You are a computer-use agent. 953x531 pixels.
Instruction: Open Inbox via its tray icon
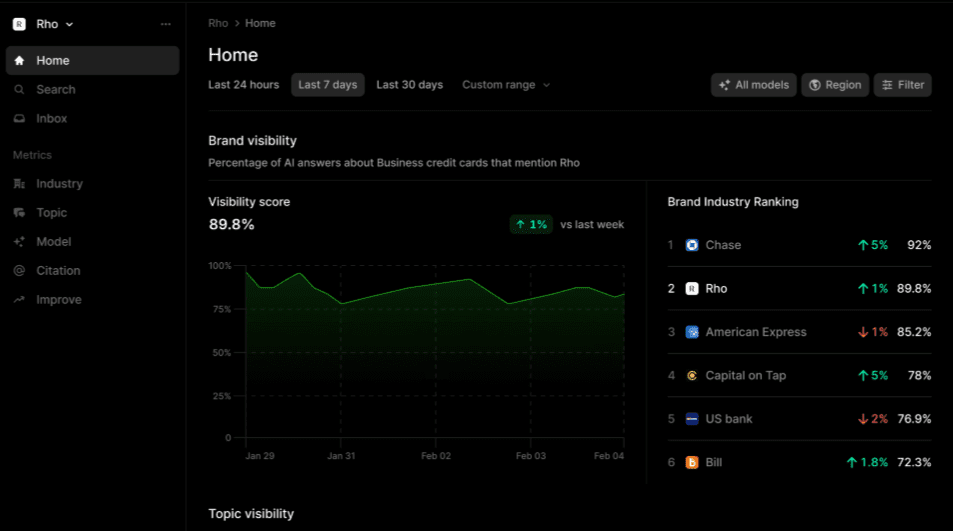(x=19, y=118)
